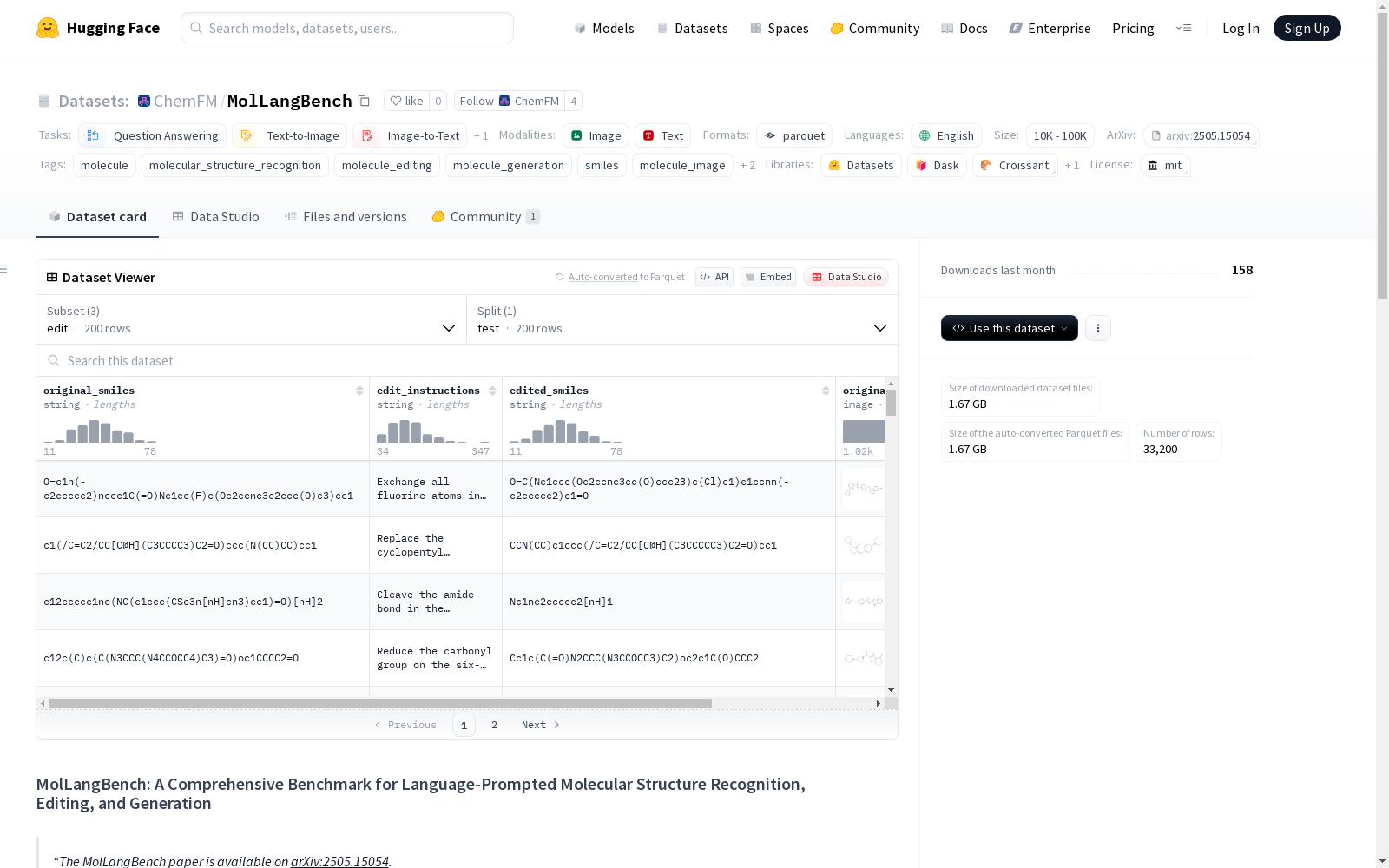1389x868 pixels.
Task: Copy dataset name with the copy icon
Action: [365, 102]
